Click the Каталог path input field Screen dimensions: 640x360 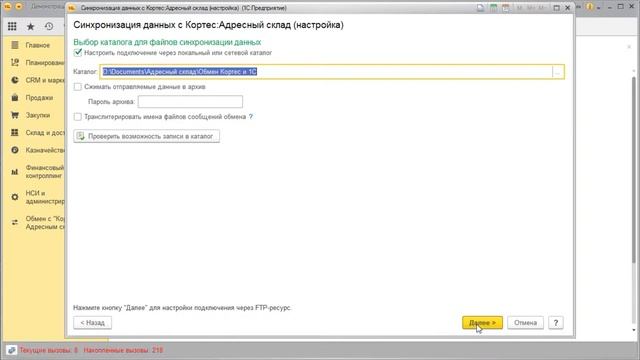(326, 72)
